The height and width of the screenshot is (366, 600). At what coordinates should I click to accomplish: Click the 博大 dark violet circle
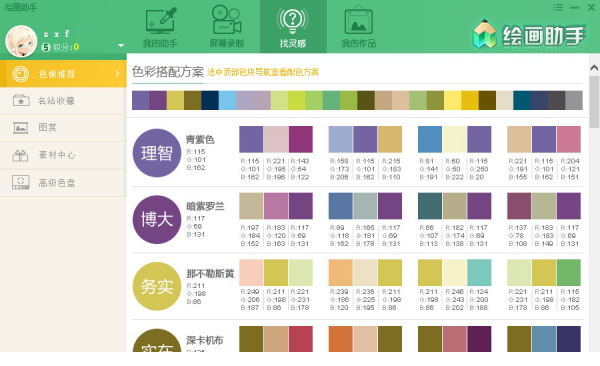pos(157,219)
